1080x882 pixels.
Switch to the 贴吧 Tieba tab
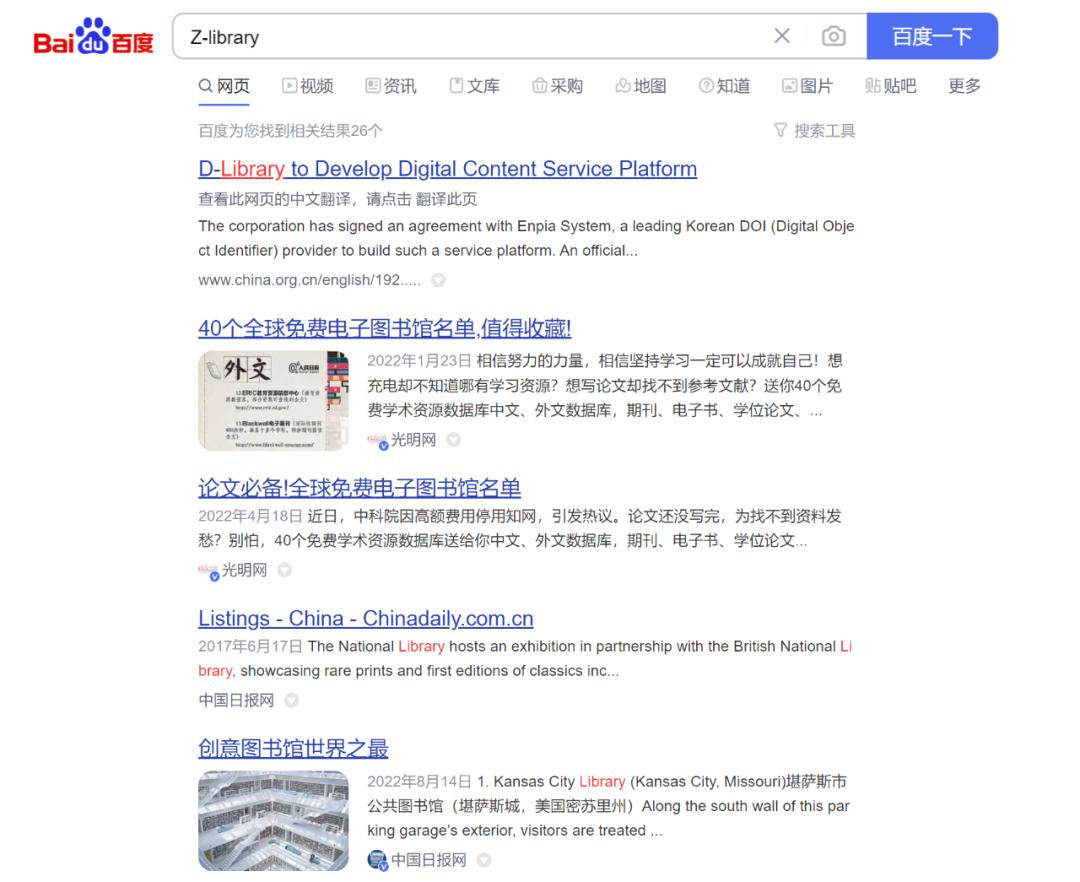[x=891, y=86]
